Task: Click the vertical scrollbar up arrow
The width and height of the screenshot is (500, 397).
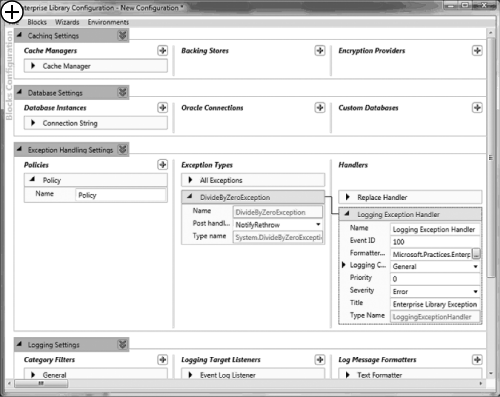Action: 491,33
